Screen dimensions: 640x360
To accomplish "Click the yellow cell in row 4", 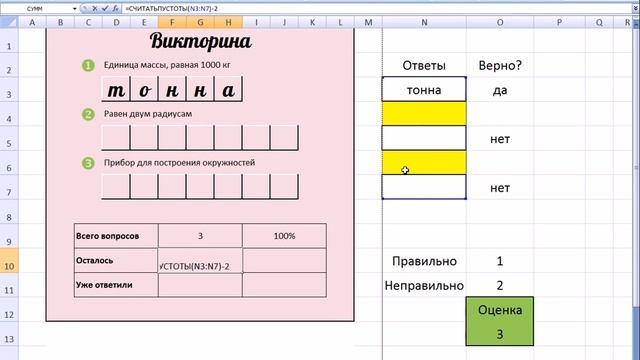I will tap(424, 114).
